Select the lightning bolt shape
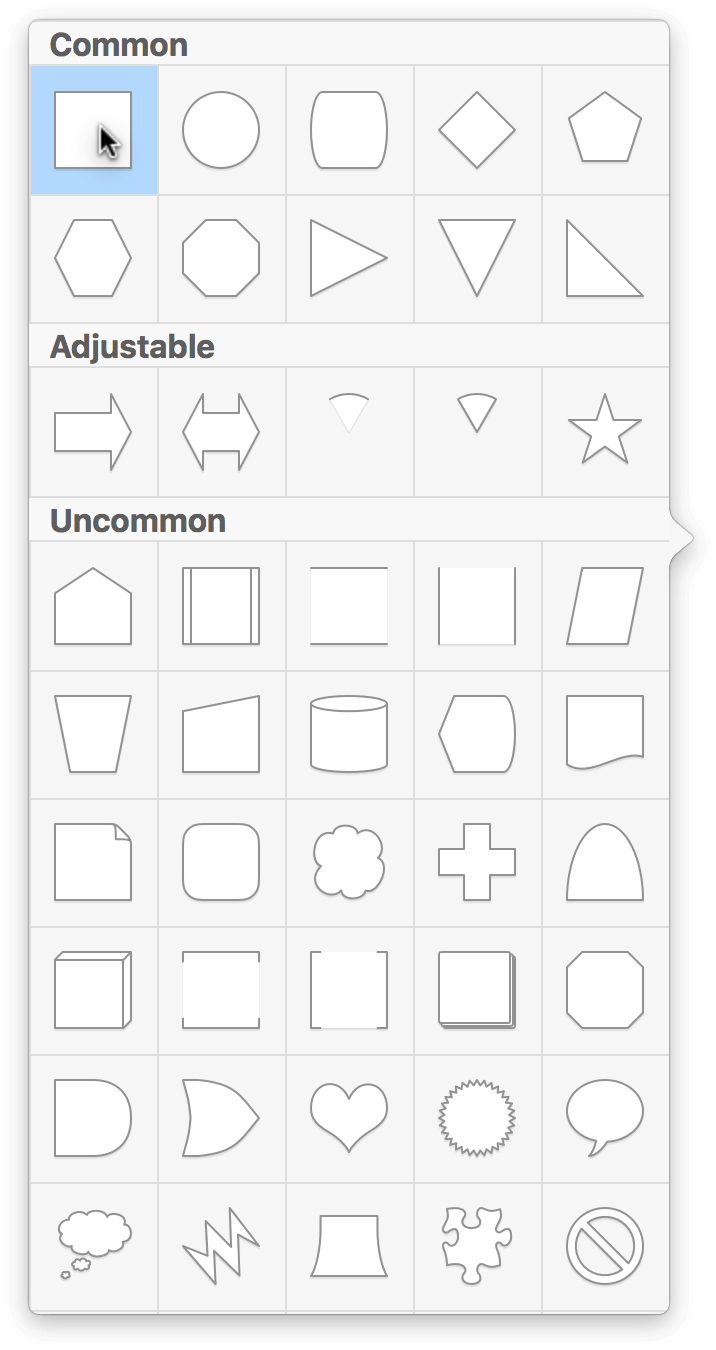This screenshot has height=1350, width=716. click(221, 1243)
